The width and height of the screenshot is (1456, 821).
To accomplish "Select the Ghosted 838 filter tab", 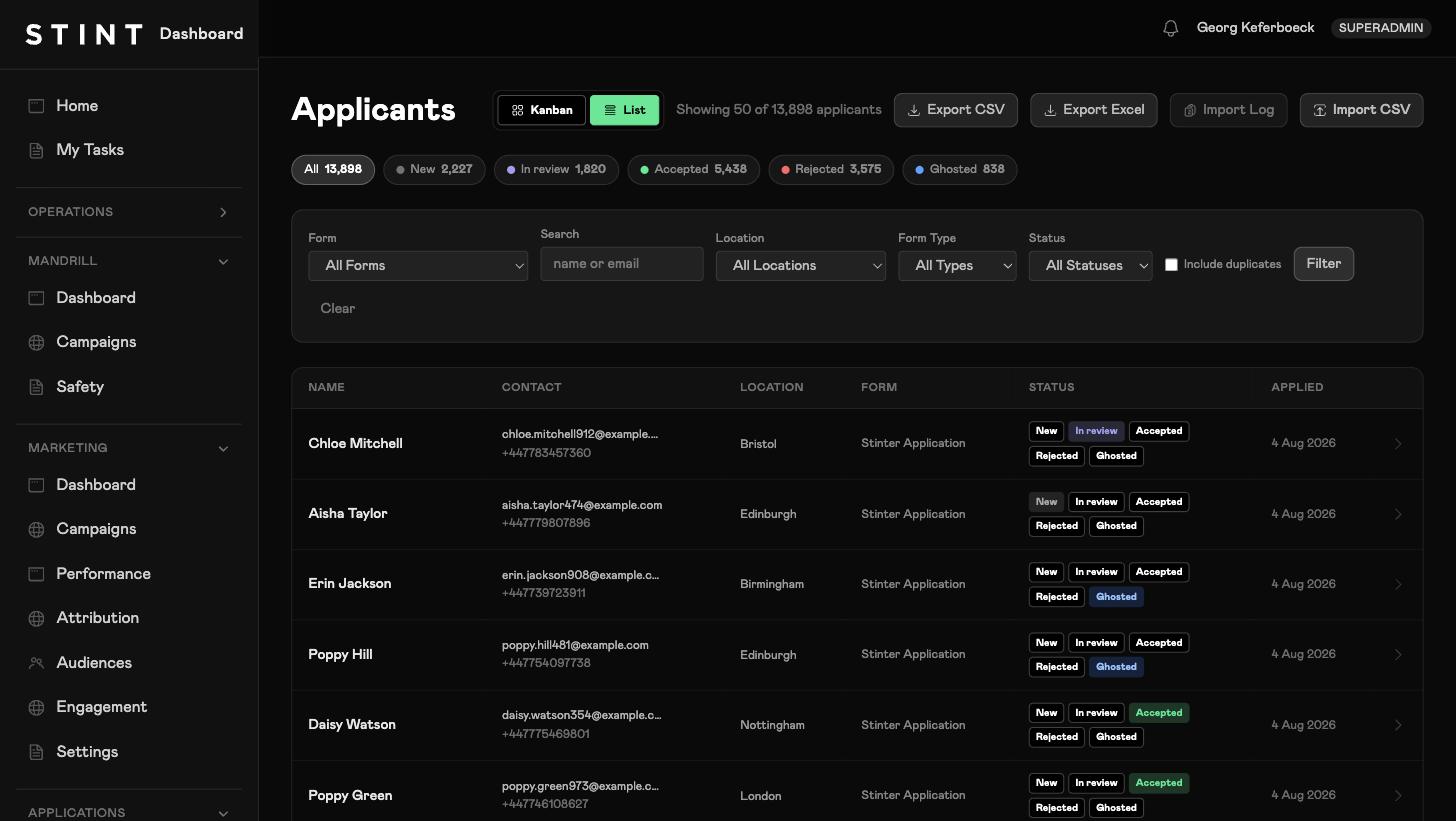I will [960, 170].
